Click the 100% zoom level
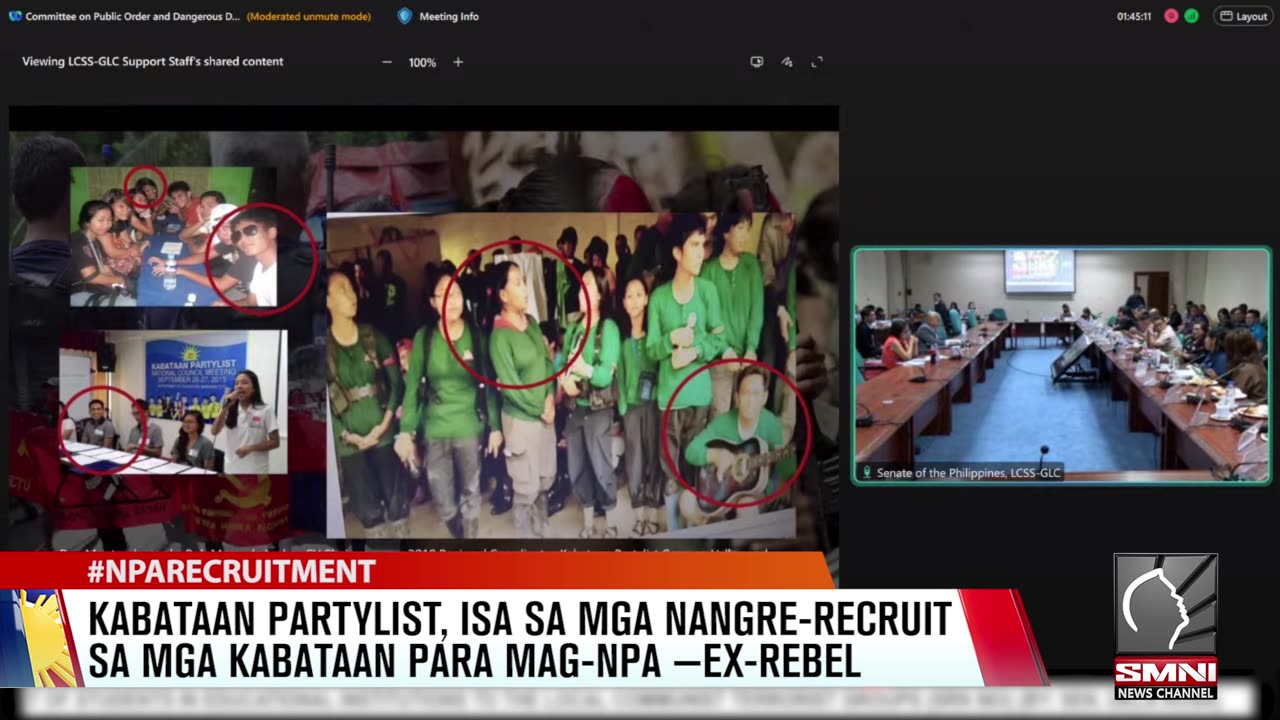Image resolution: width=1280 pixels, height=720 pixels. [422, 62]
